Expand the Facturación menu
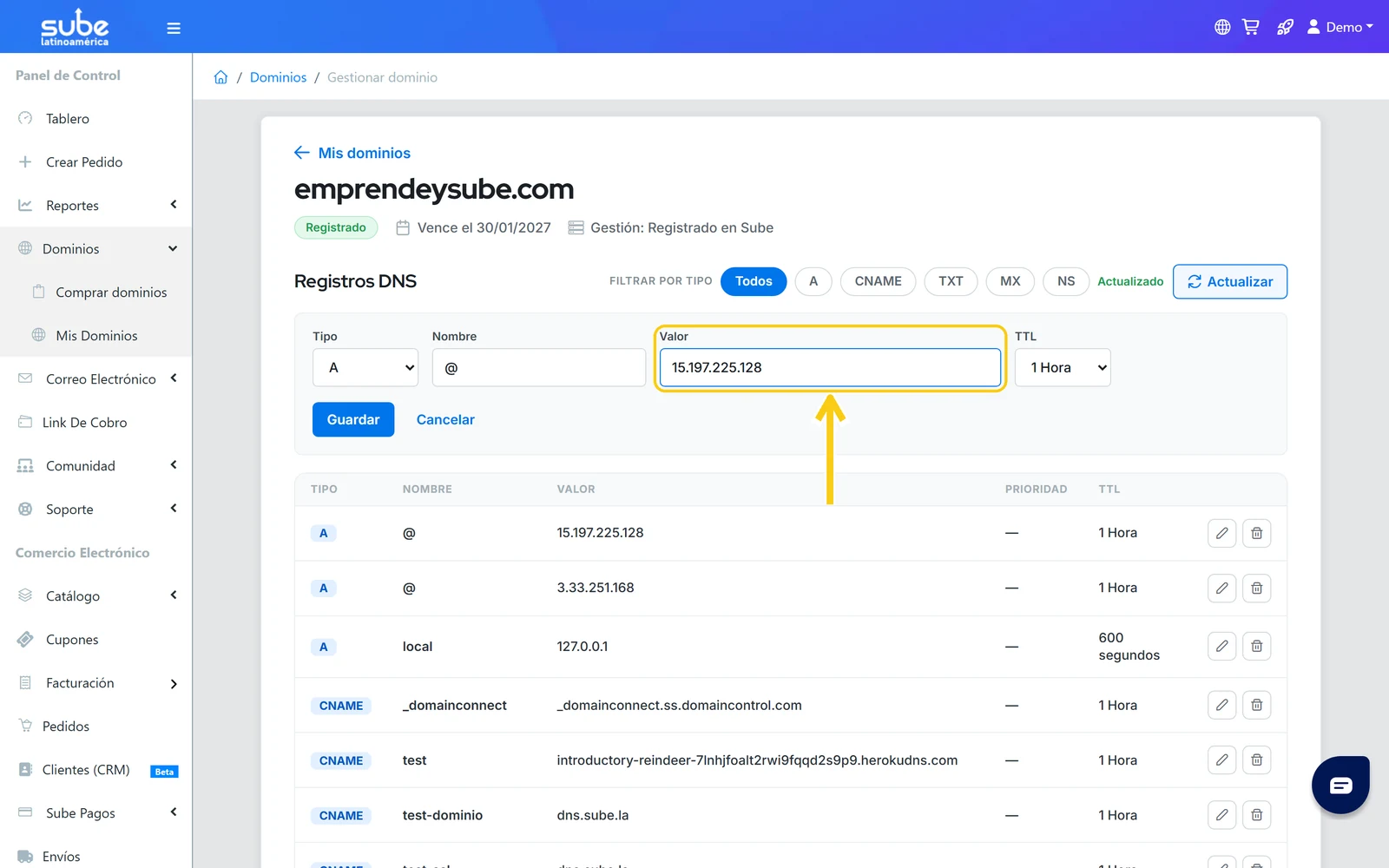The height and width of the screenshot is (868, 1389). 95,683
